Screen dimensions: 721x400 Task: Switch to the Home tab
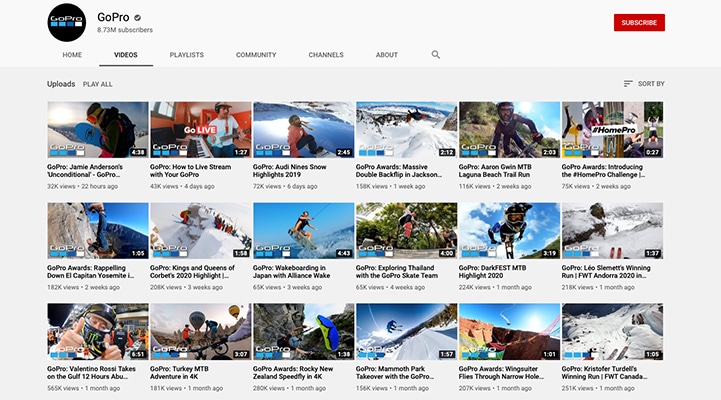[72, 55]
